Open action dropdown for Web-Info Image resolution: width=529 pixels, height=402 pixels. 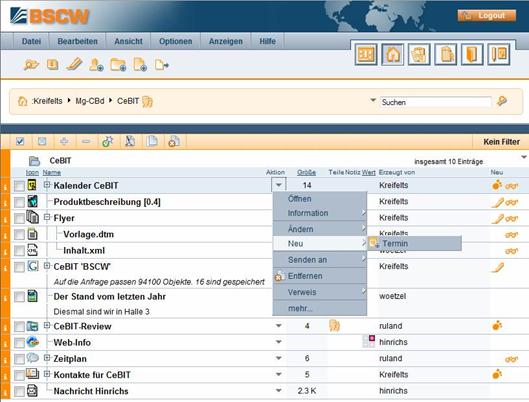coord(279,342)
